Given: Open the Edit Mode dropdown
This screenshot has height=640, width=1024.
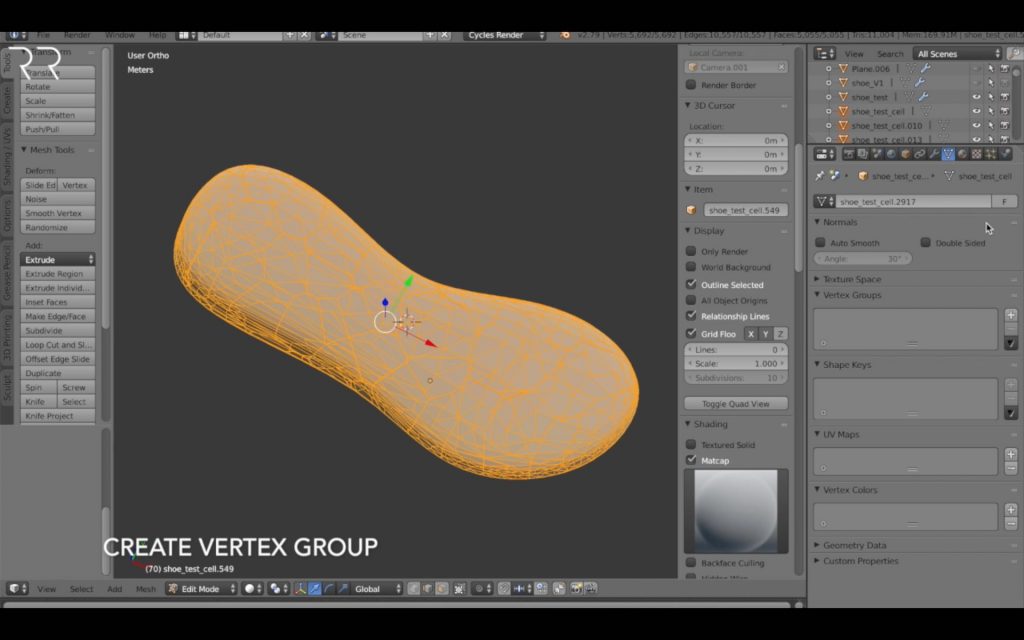Looking at the screenshot, I should [201, 588].
